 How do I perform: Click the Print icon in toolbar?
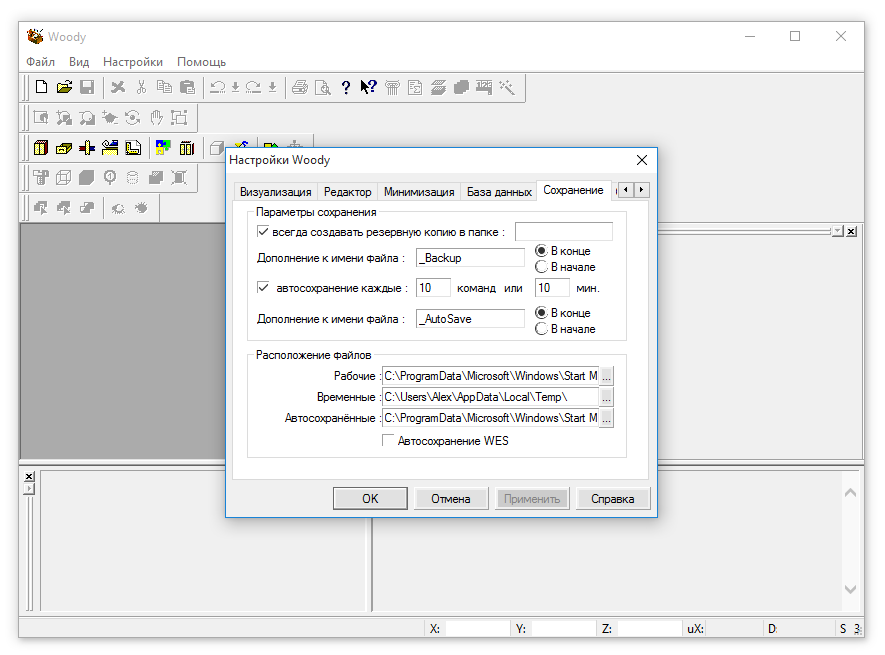299,87
